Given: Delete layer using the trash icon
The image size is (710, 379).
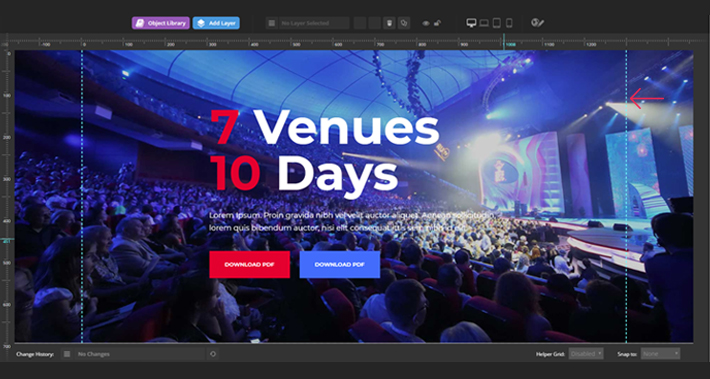Looking at the screenshot, I should [389, 23].
